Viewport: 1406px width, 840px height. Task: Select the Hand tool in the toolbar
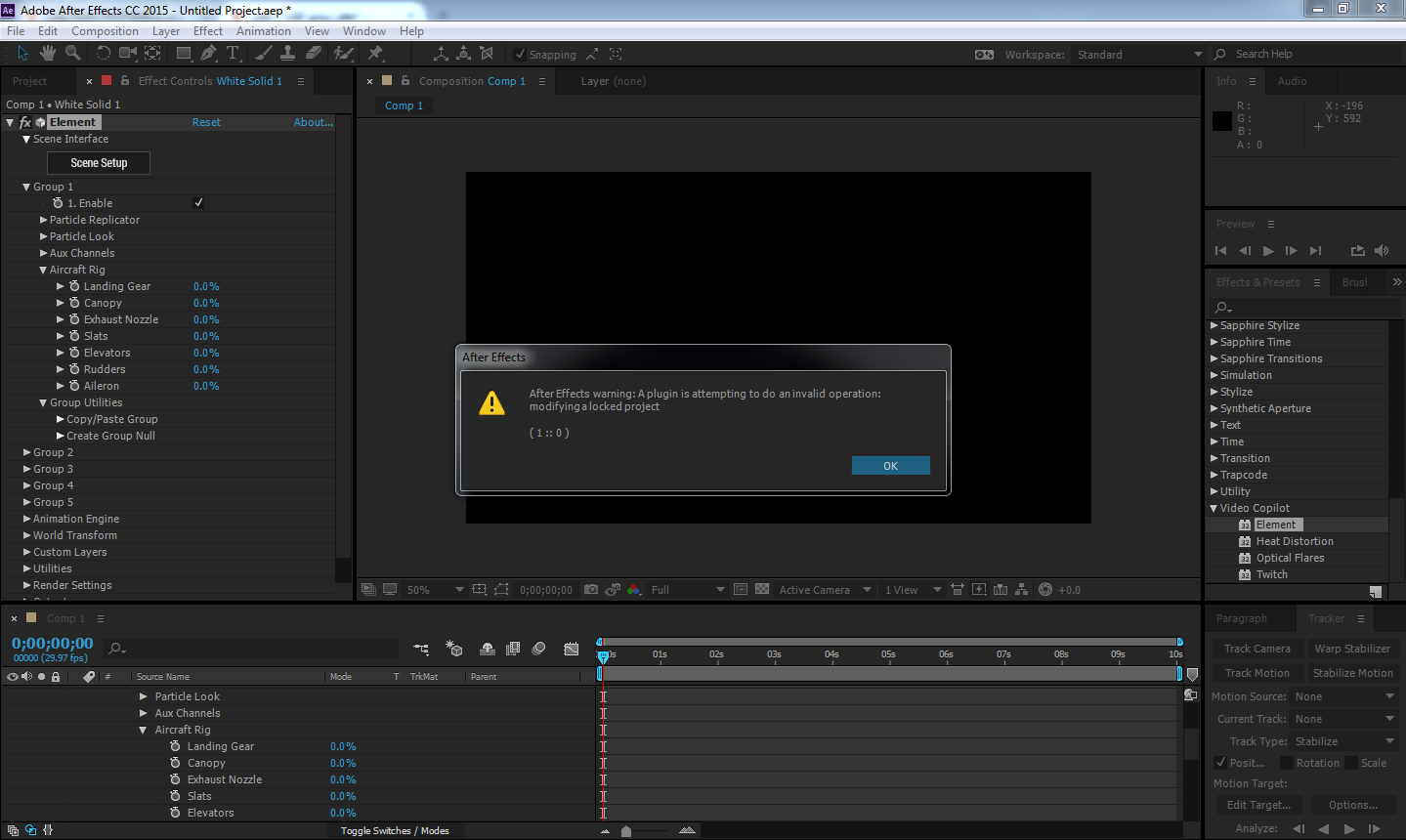(48, 53)
